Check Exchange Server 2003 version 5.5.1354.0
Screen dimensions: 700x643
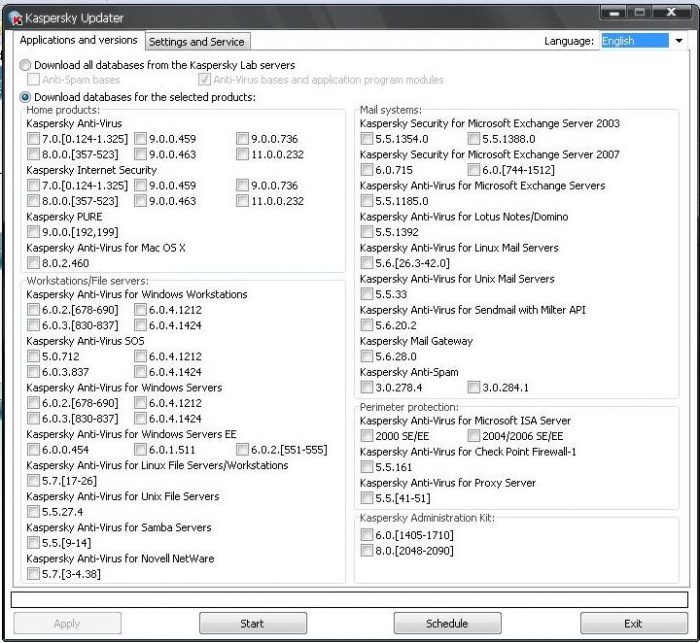coord(367,139)
